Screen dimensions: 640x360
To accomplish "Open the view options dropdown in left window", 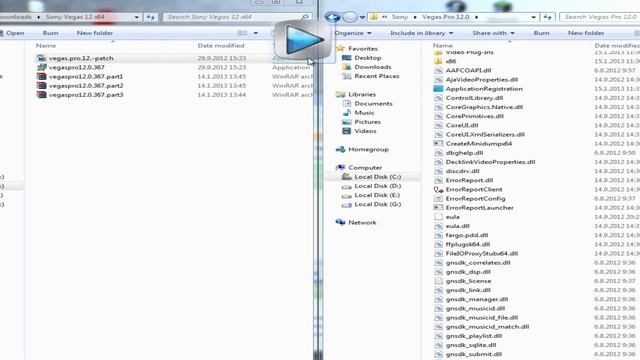I will coord(256,33).
